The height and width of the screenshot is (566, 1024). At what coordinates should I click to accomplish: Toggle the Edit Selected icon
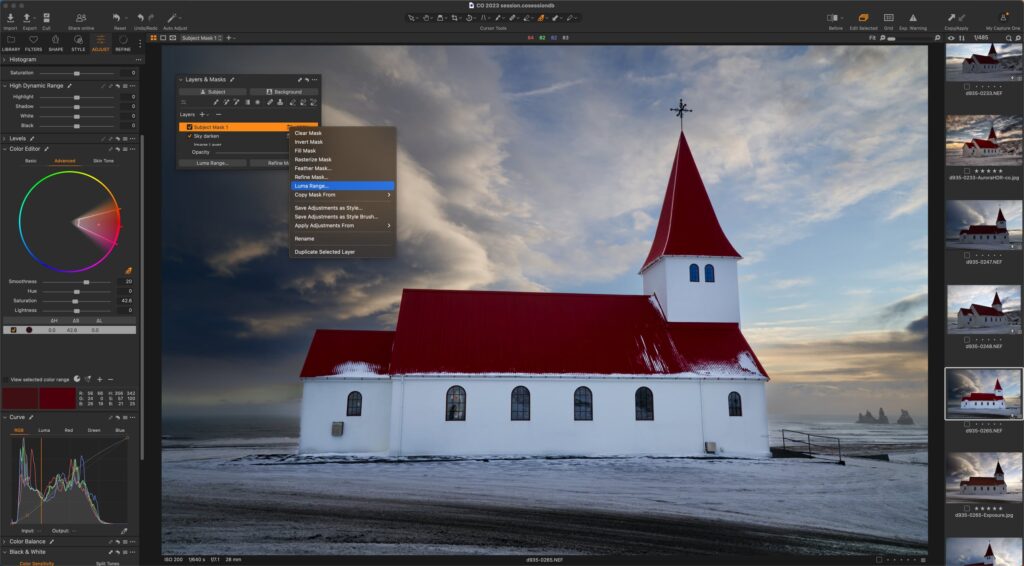863,18
